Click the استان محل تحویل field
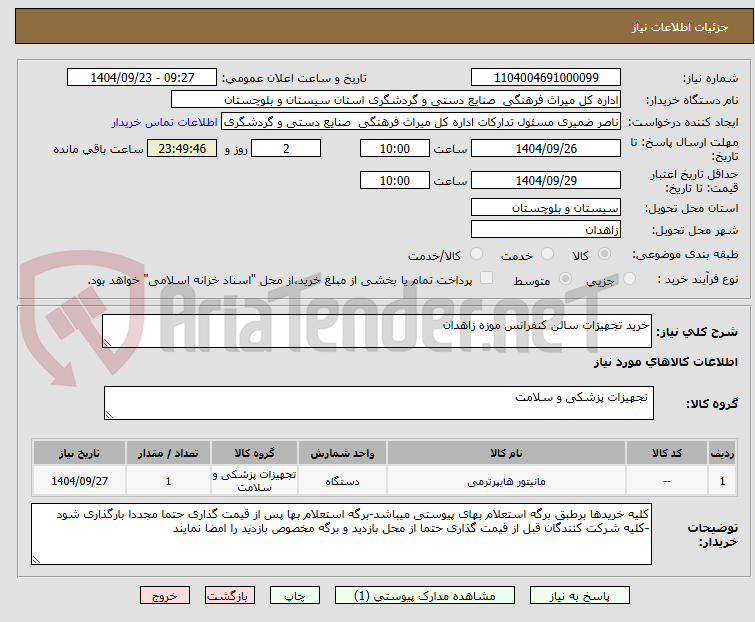The height and width of the screenshot is (622, 755). click(546, 207)
